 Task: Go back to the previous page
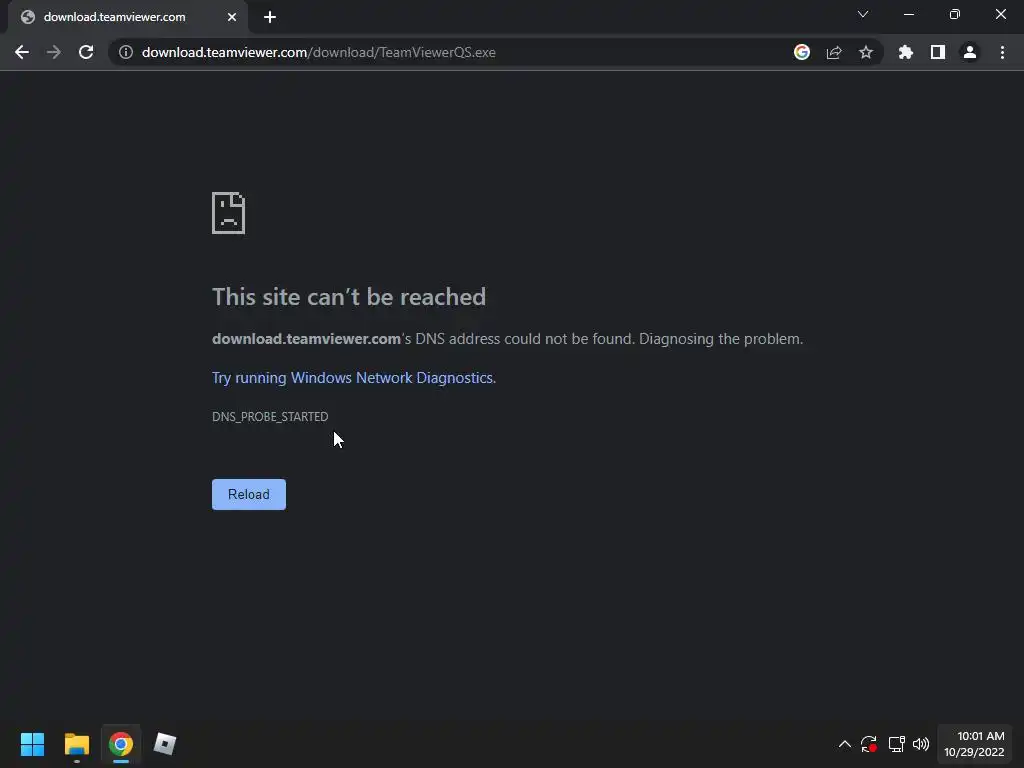click(22, 52)
